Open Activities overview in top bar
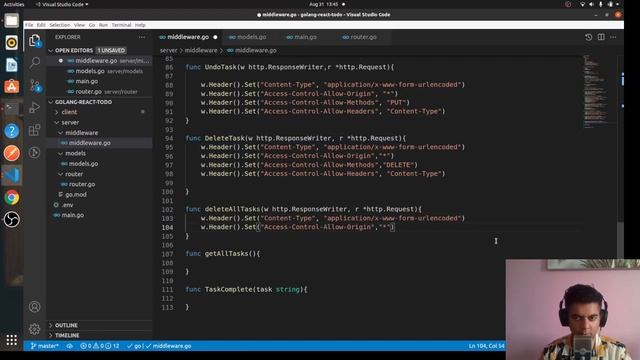This screenshot has width=640, height=360. point(13,4)
